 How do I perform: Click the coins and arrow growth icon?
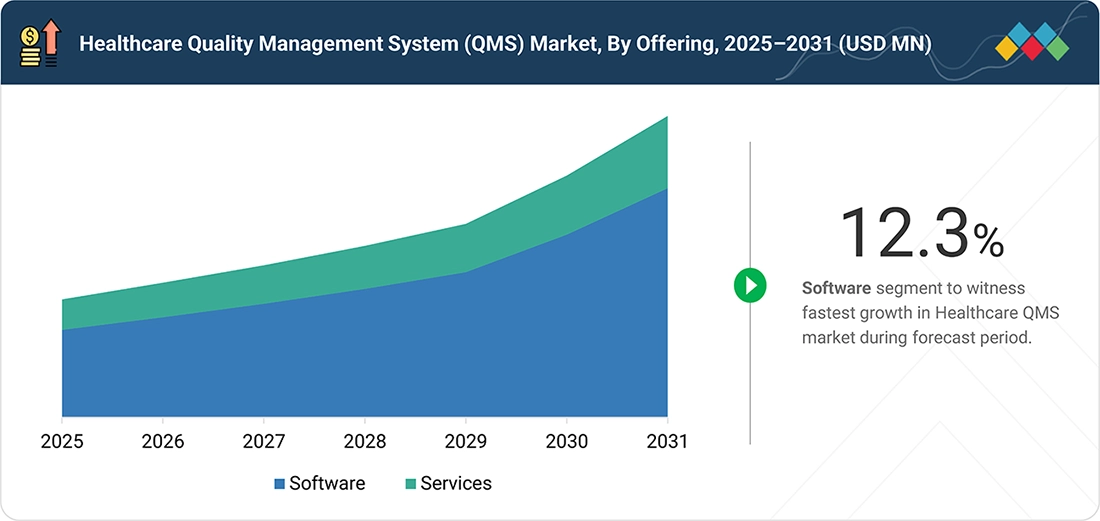(40, 43)
